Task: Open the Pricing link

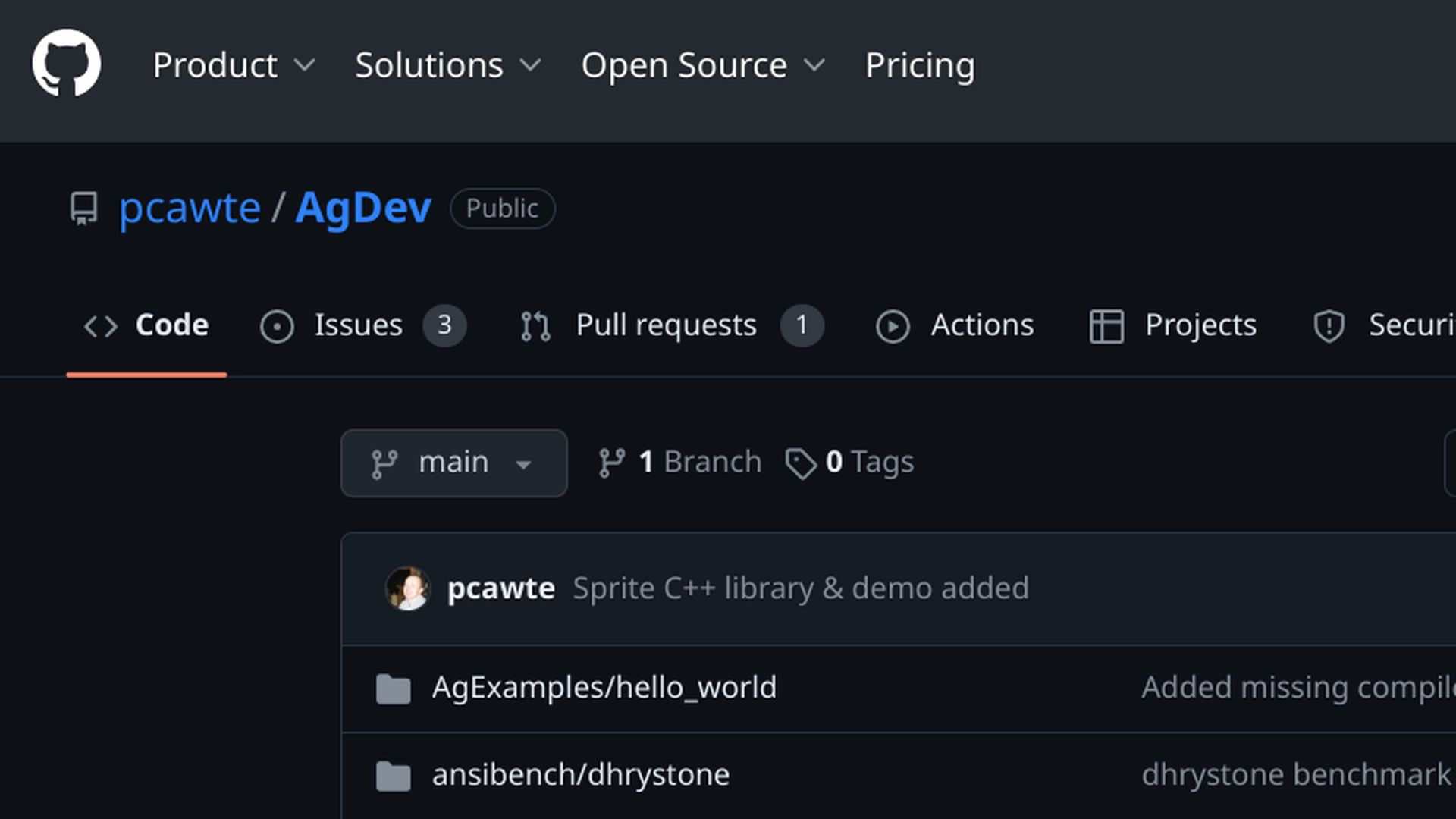Action: click(920, 65)
